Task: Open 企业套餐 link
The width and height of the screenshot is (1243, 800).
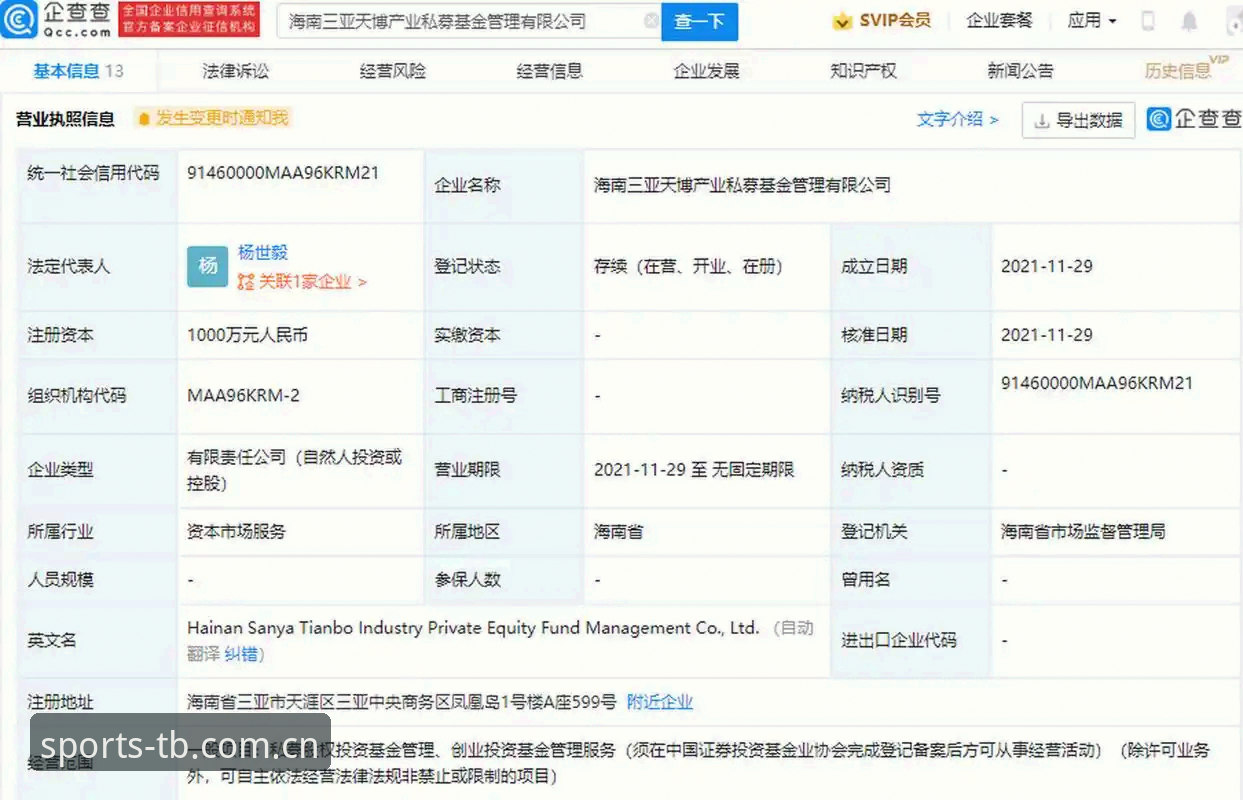Action: click(x=999, y=20)
